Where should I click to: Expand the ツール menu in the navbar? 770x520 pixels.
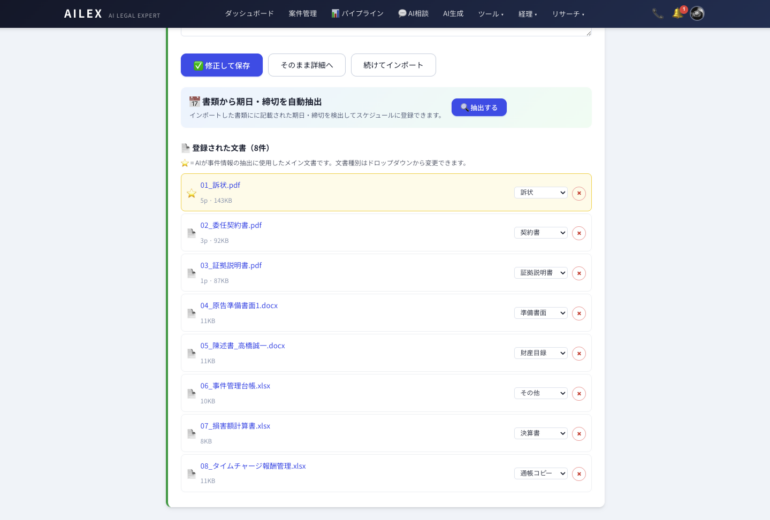tap(490, 14)
